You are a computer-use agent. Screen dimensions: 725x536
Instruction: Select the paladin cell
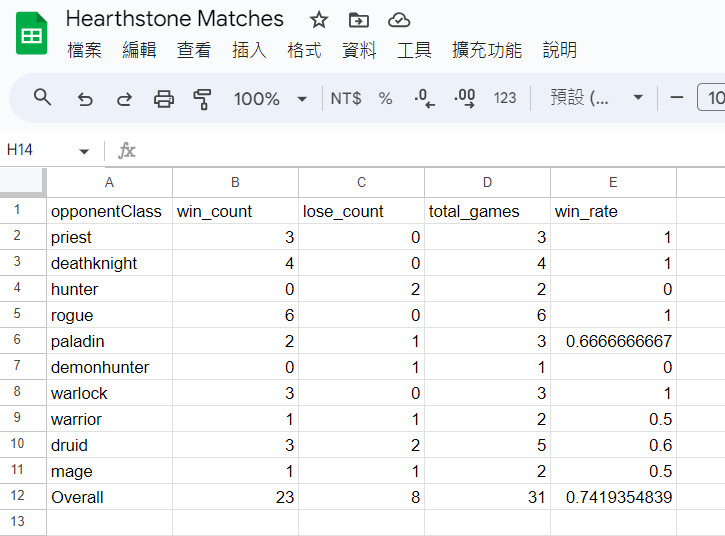coord(110,341)
